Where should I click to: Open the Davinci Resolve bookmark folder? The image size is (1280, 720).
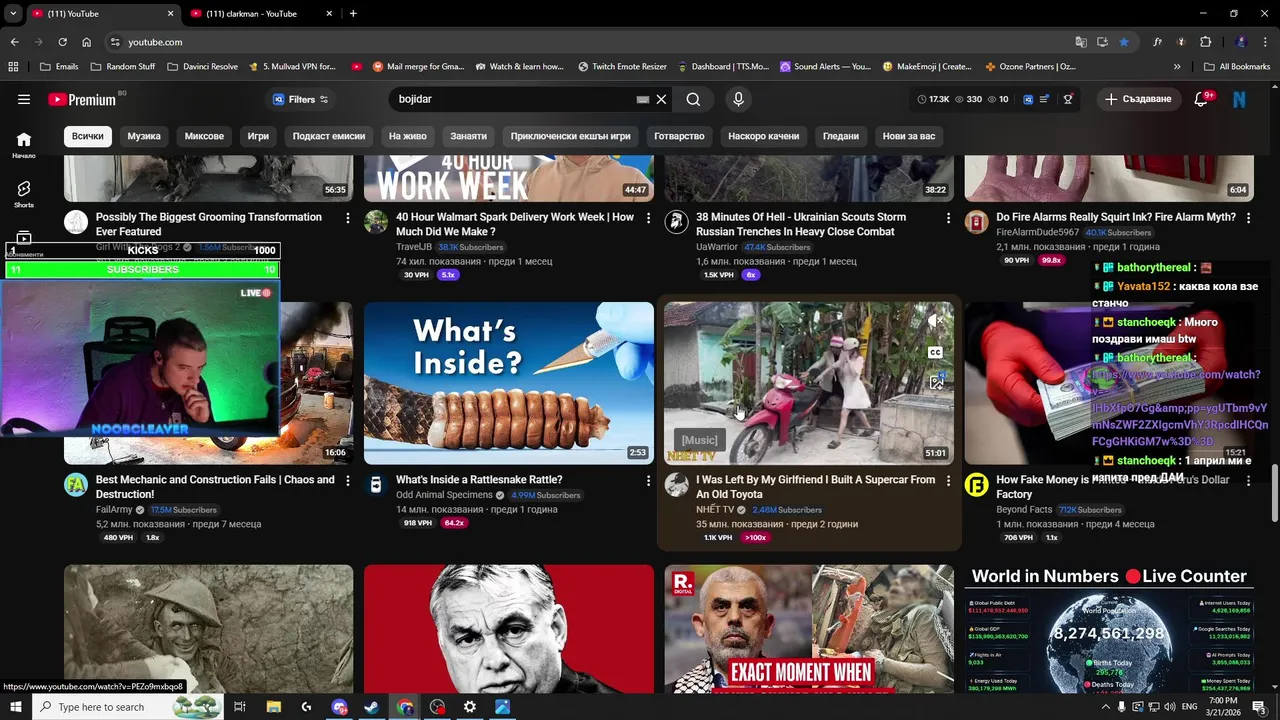tap(203, 66)
